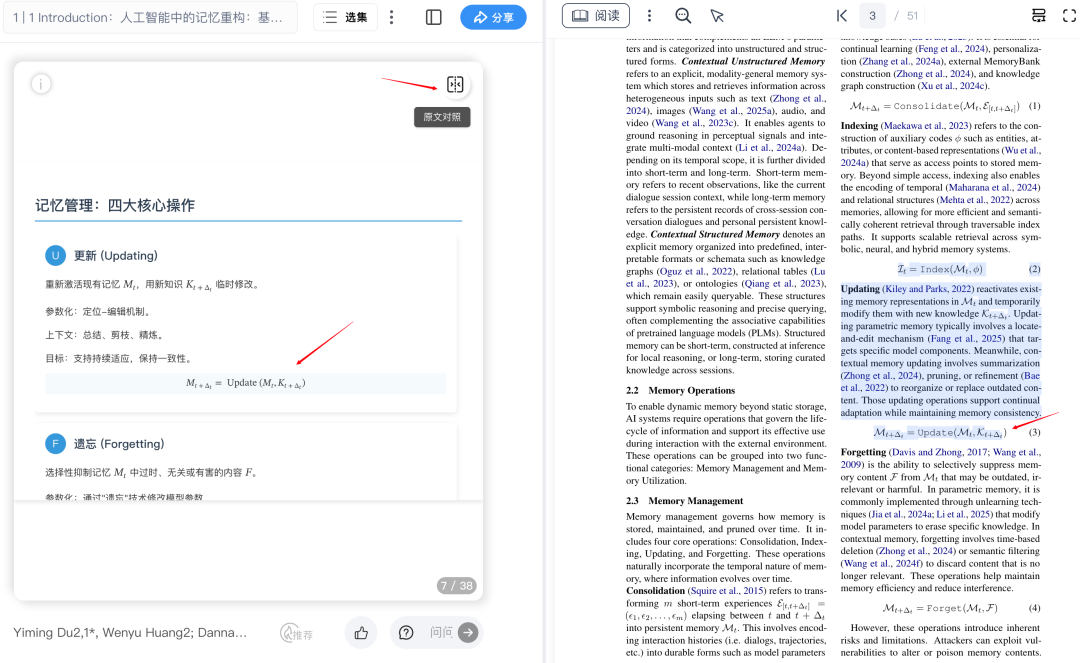Open citation link 'Qiang et al., 2023'
This screenshot has width=1080, height=663.
pyautogui.click(x=782, y=284)
